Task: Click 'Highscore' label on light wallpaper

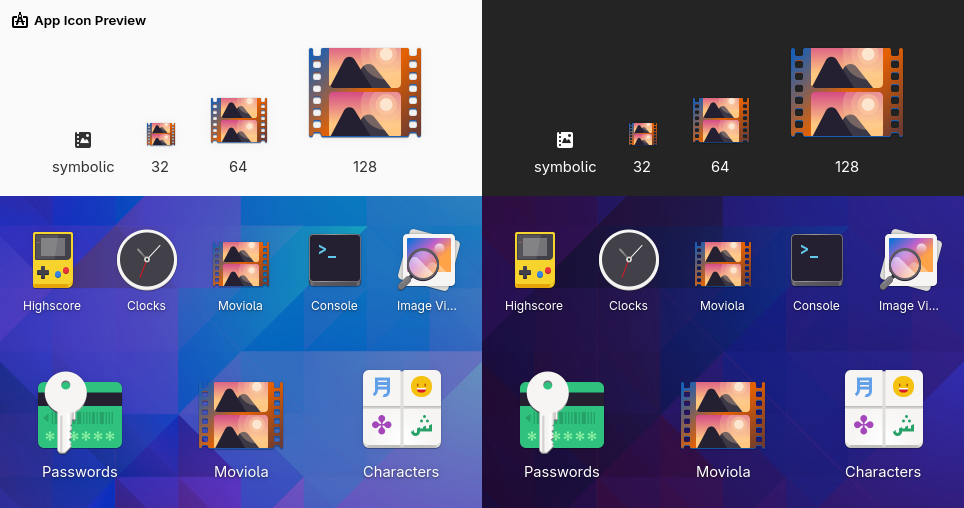Action: [x=52, y=306]
